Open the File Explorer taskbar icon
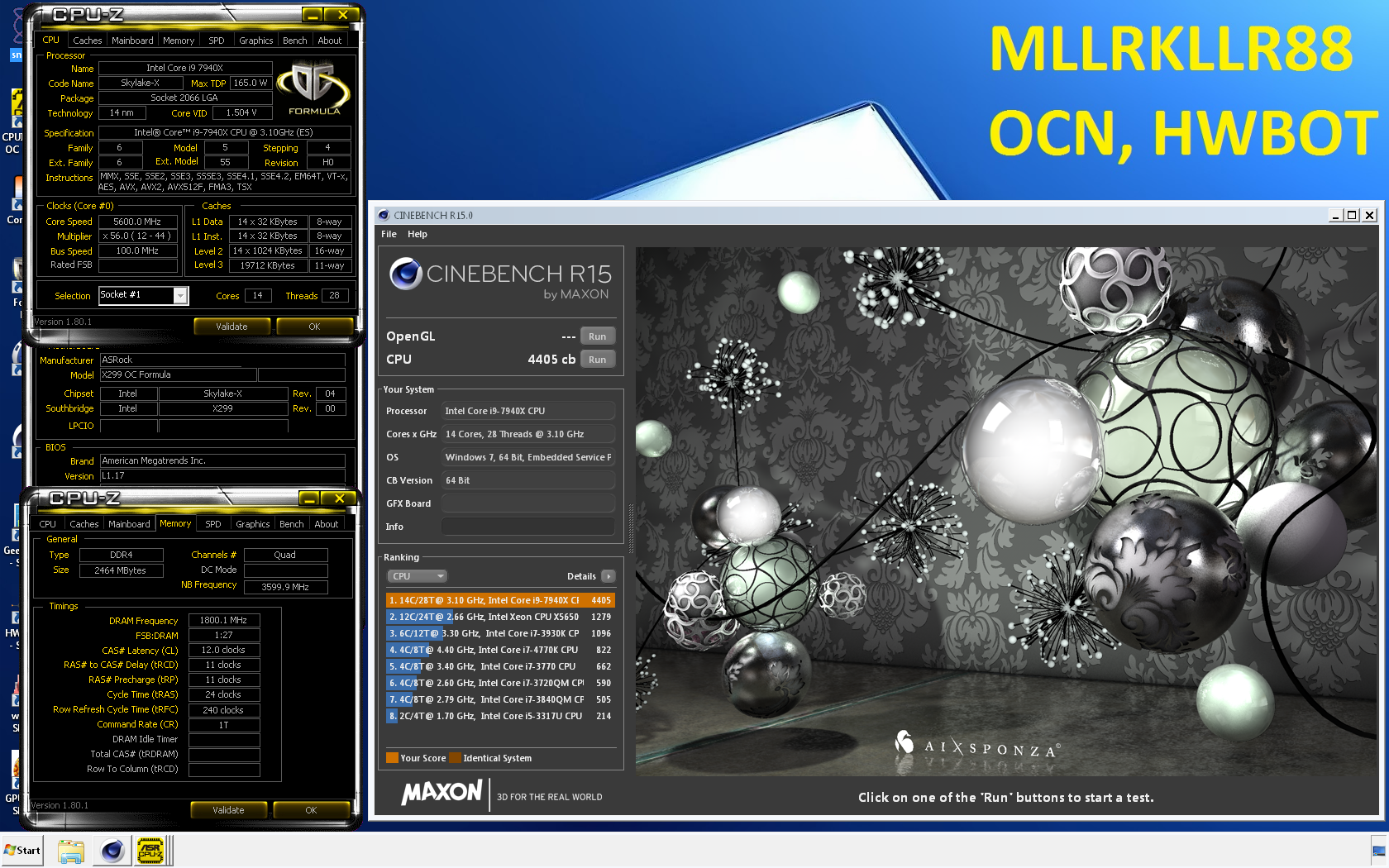This screenshot has width=1389, height=868. click(71, 851)
